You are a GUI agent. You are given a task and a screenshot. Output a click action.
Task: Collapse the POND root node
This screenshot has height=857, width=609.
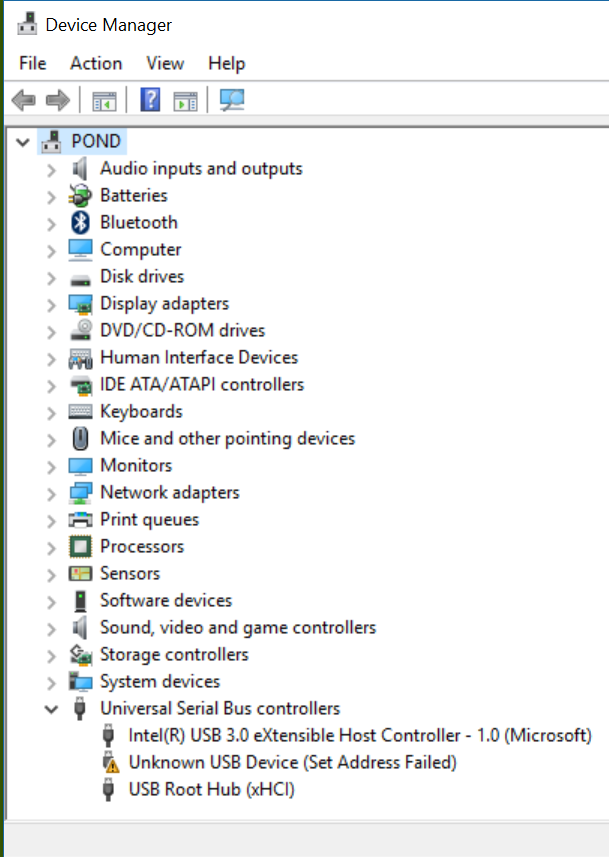tap(22, 142)
